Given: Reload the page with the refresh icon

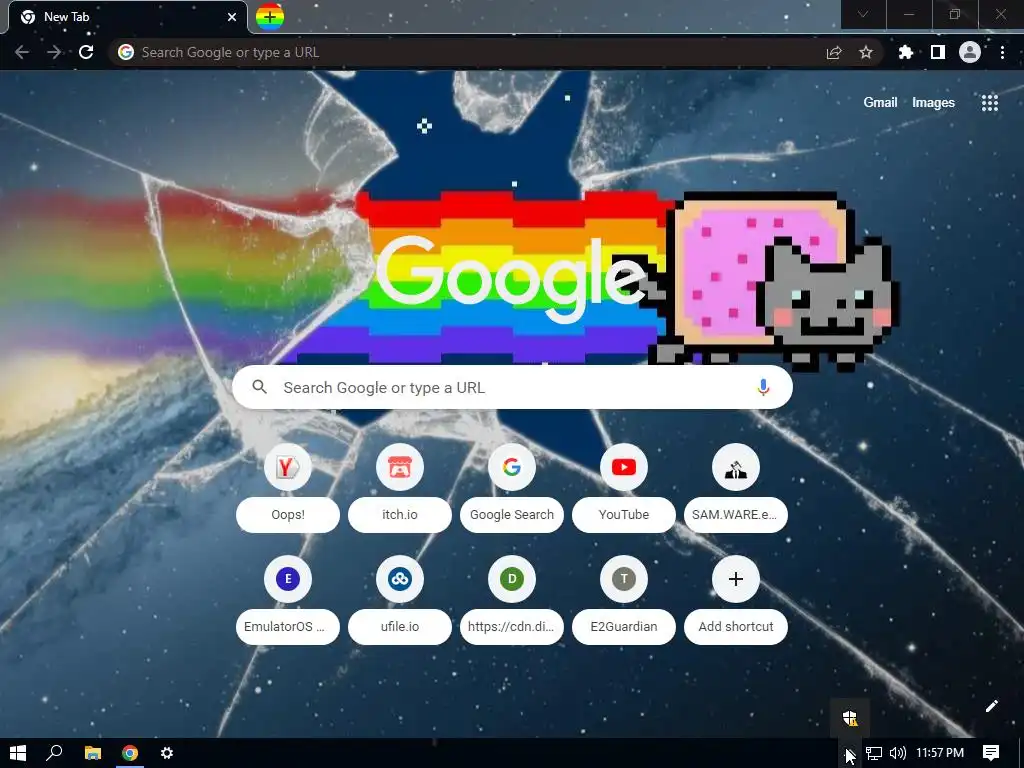Looking at the screenshot, I should pyautogui.click(x=86, y=52).
